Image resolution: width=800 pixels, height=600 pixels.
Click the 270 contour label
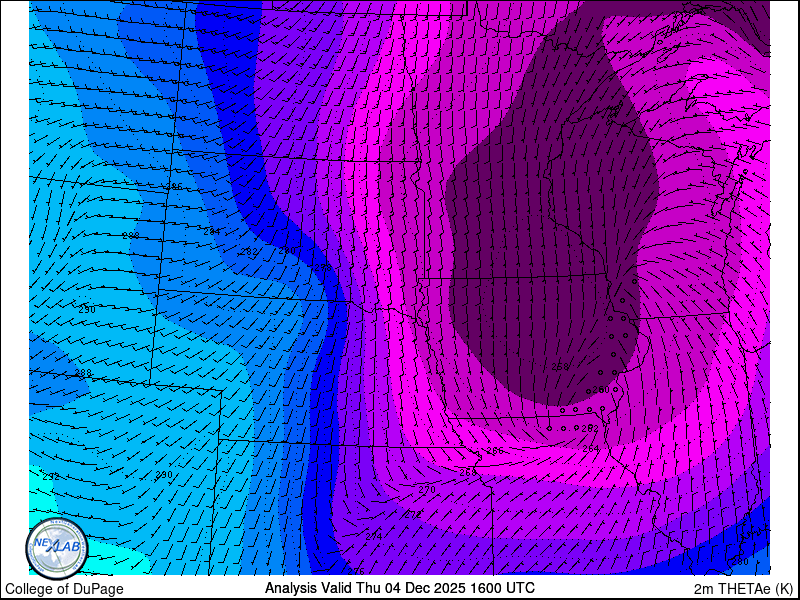tap(427, 490)
